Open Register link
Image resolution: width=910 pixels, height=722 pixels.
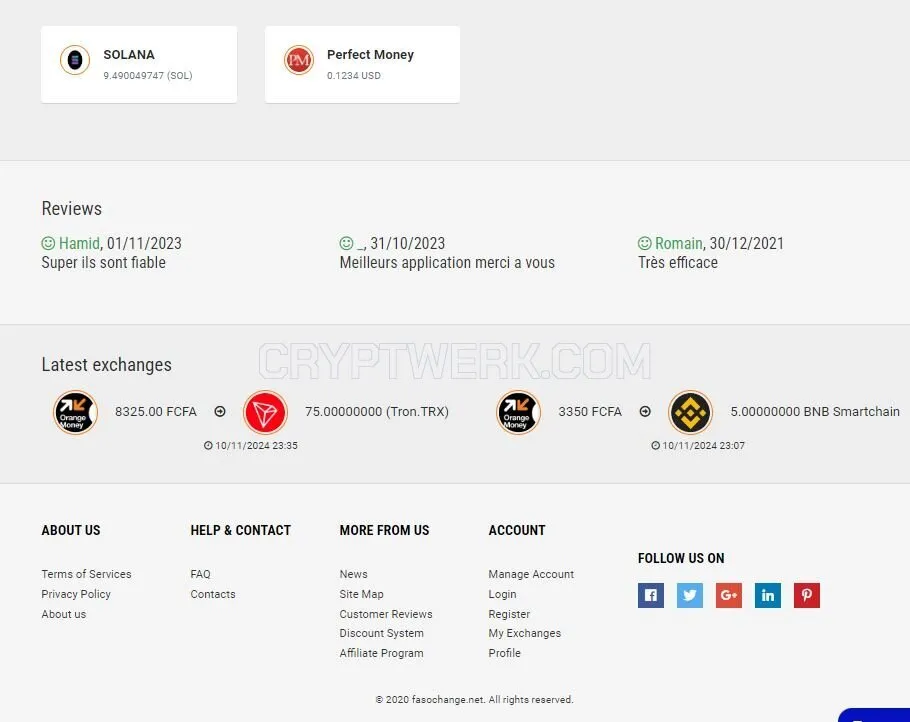click(x=509, y=614)
